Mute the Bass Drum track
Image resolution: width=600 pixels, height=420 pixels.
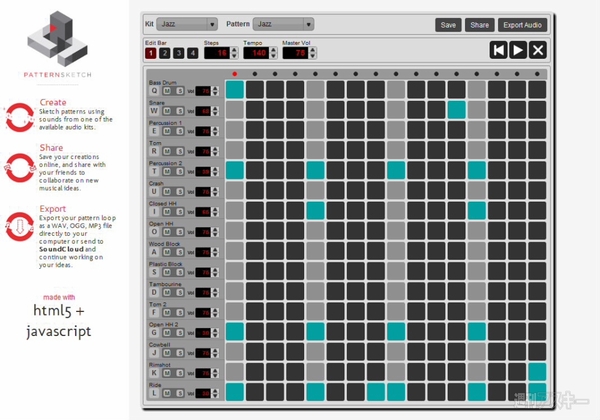(167, 90)
